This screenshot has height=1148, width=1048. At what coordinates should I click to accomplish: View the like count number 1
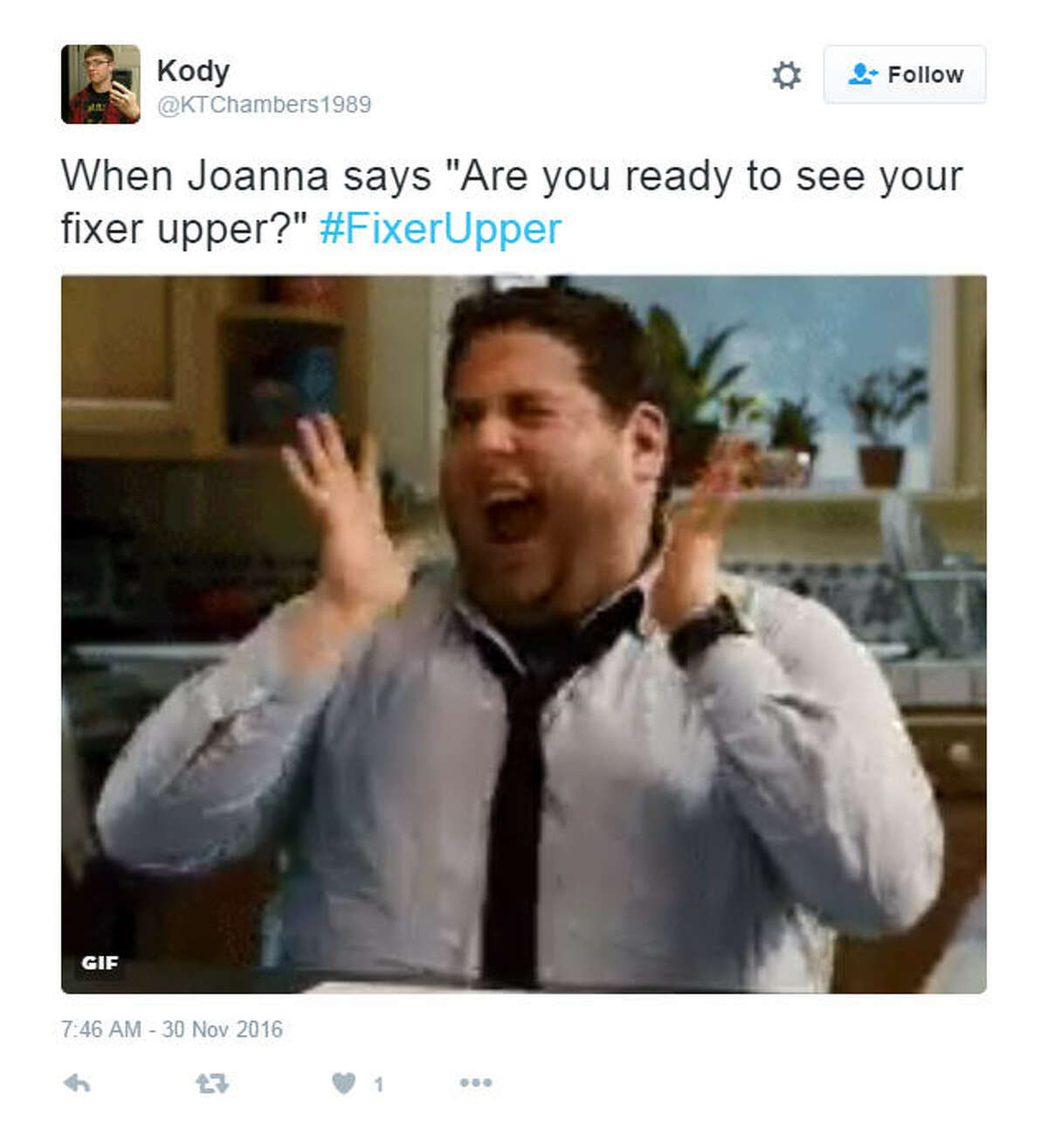[x=378, y=1084]
